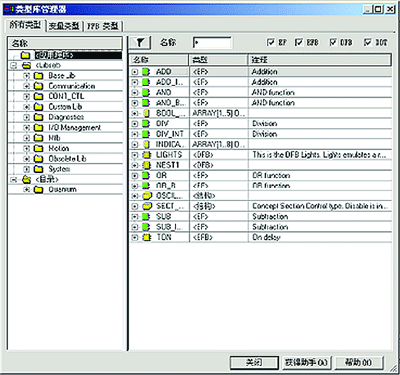
Task: Click the Base_Lib folder icon
Action: click(39, 76)
